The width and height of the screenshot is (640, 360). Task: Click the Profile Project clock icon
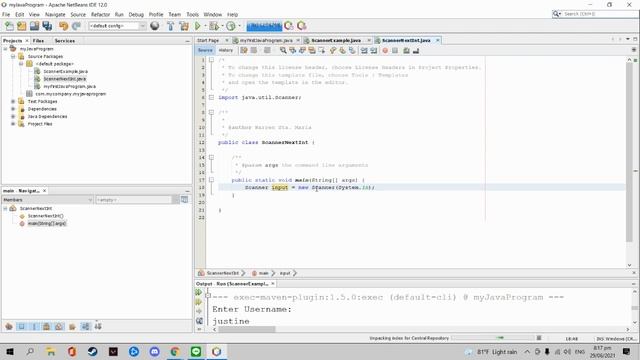click(231, 26)
